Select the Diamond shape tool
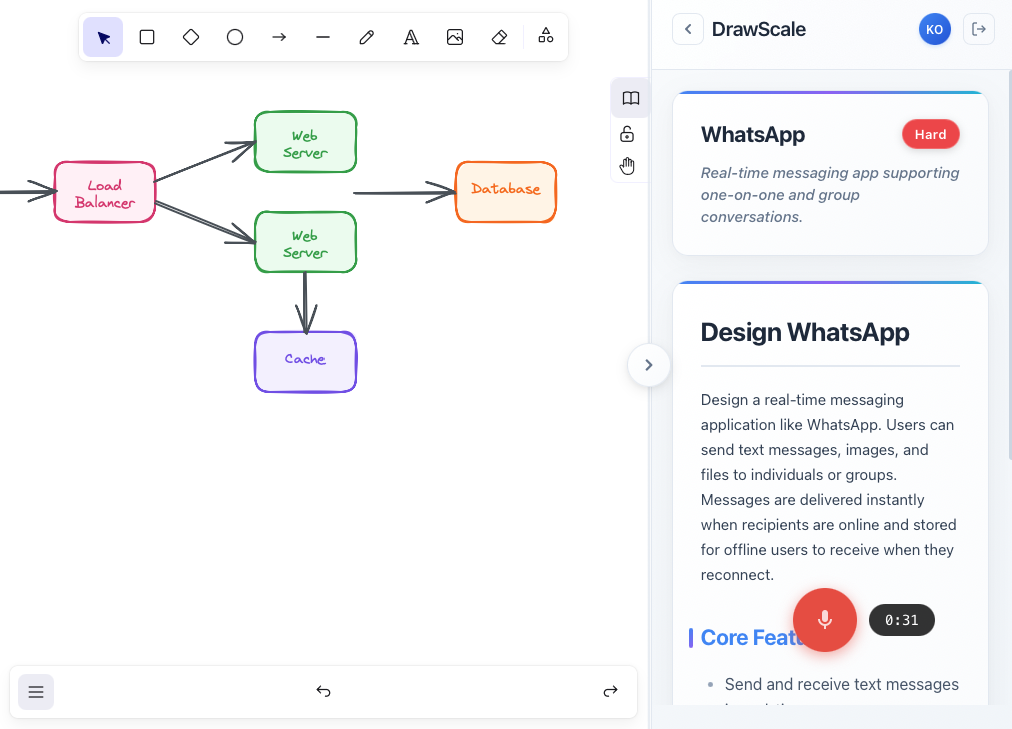Image resolution: width=1012 pixels, height=729 pixels. click(191, 37)
